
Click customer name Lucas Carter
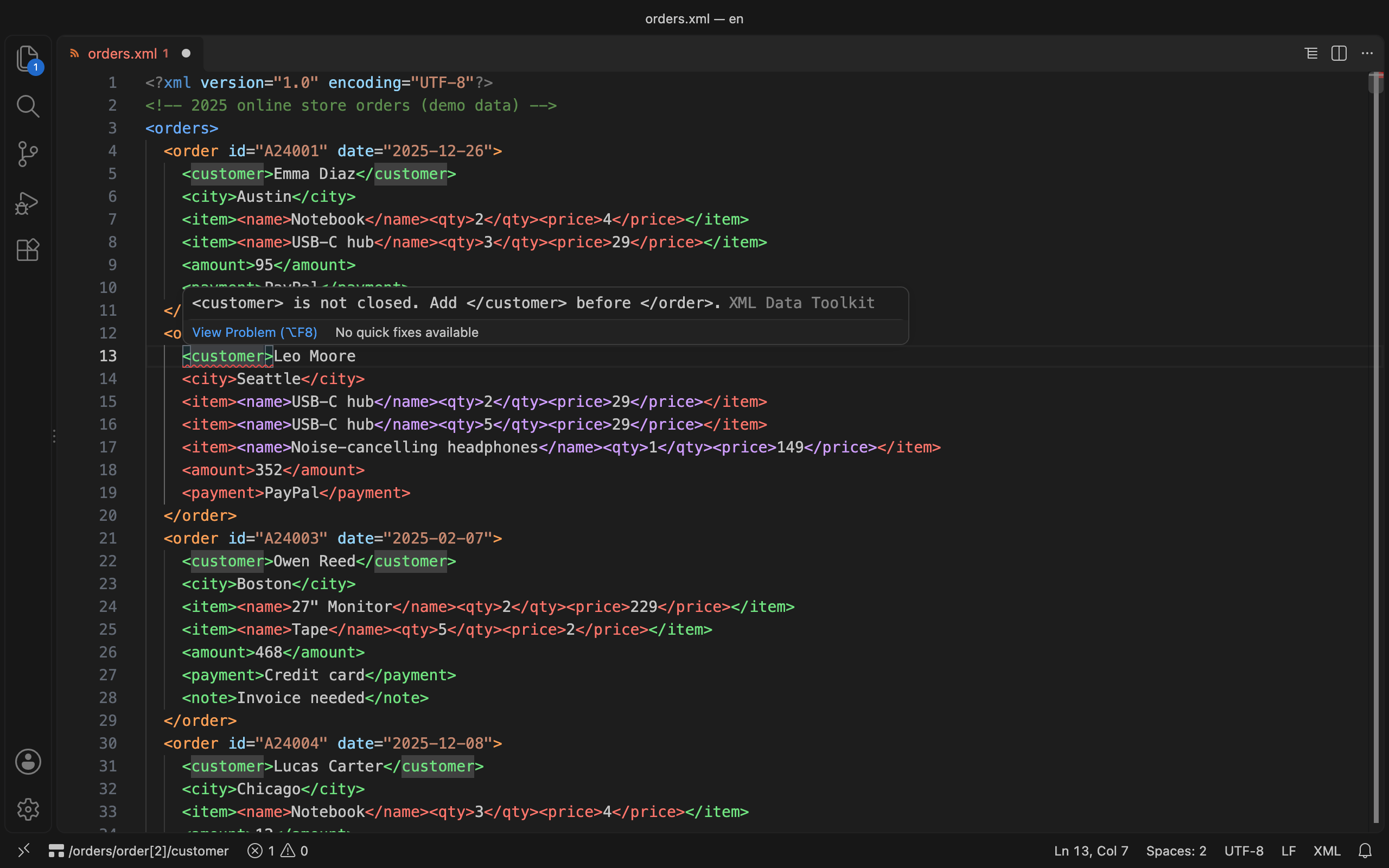click(328, 766)
